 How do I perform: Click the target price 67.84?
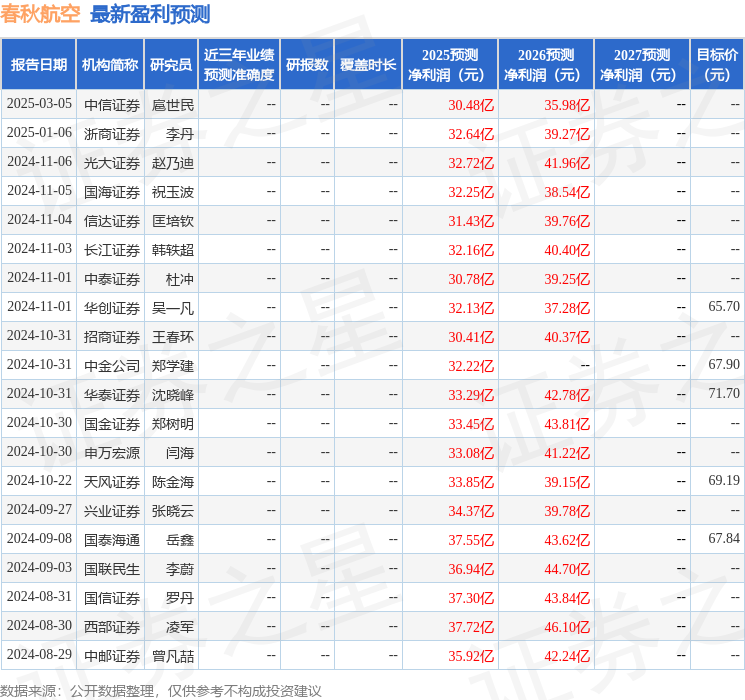(x=724, y=538)
